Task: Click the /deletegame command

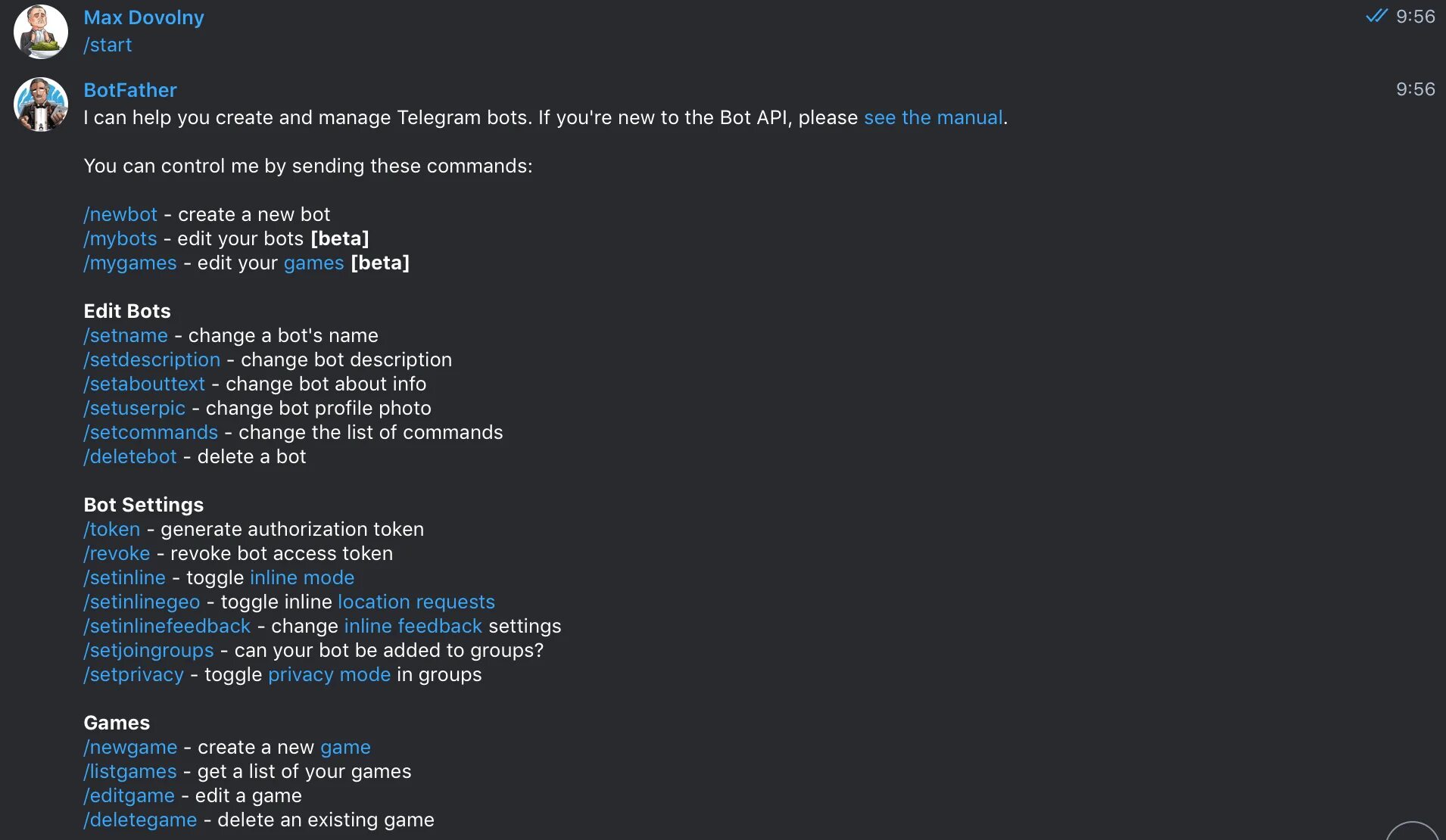Action: (140, 820)
